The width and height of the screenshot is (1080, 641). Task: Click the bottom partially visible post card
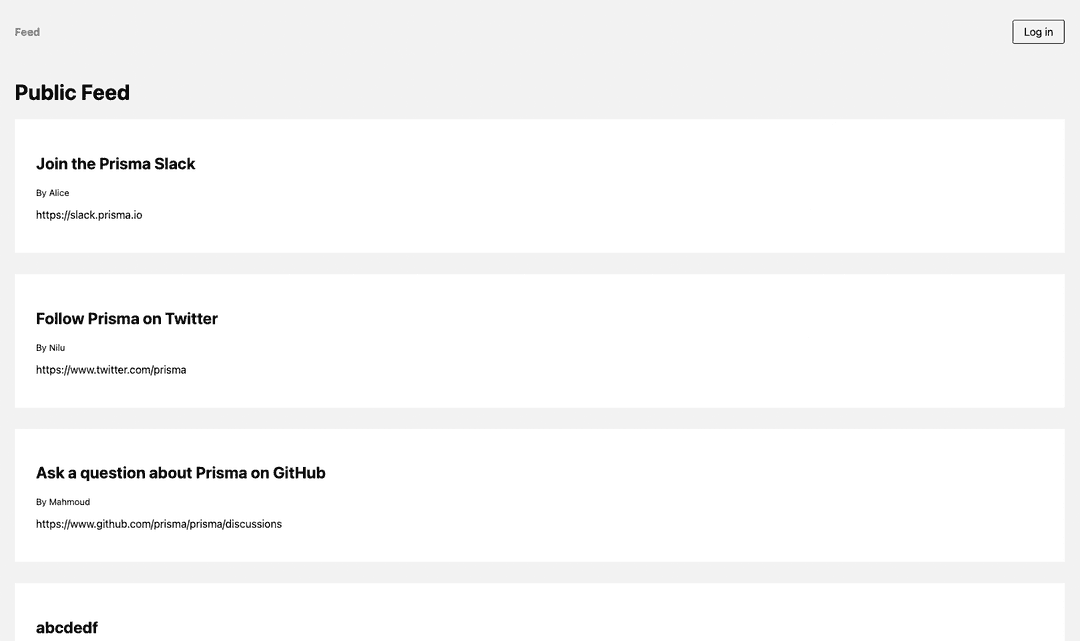[540, 612]
